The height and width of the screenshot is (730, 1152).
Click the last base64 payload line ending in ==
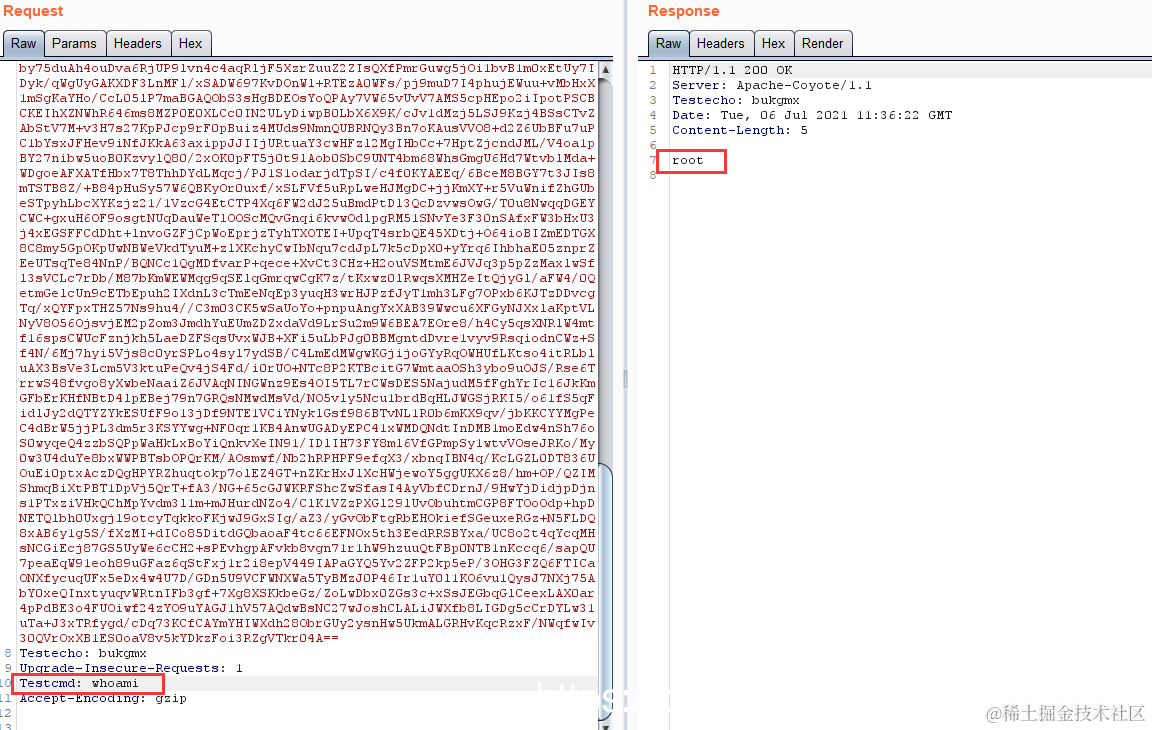[179, 638]
